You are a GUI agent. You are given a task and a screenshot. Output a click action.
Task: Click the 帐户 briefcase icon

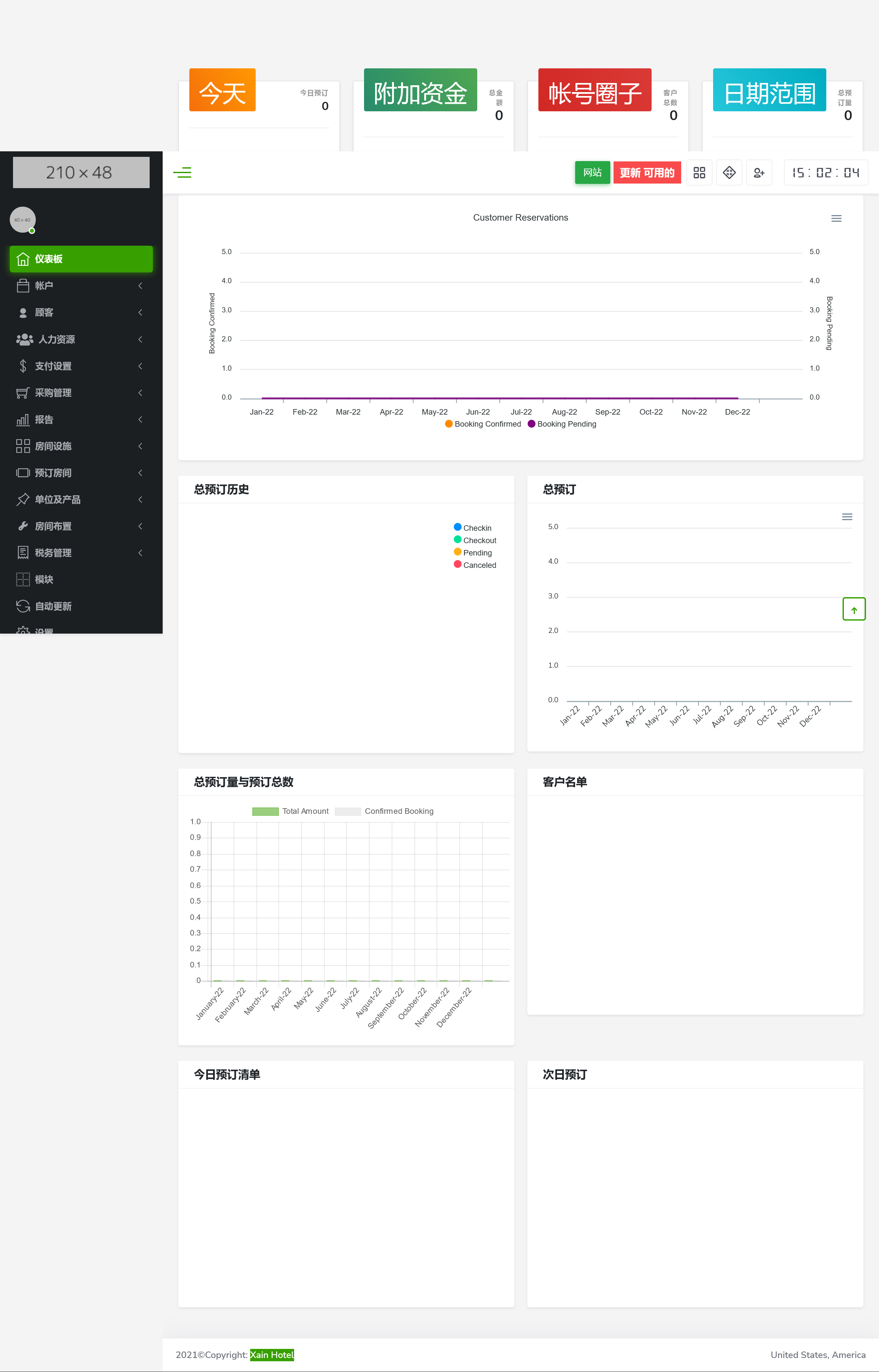coord(23,285)
